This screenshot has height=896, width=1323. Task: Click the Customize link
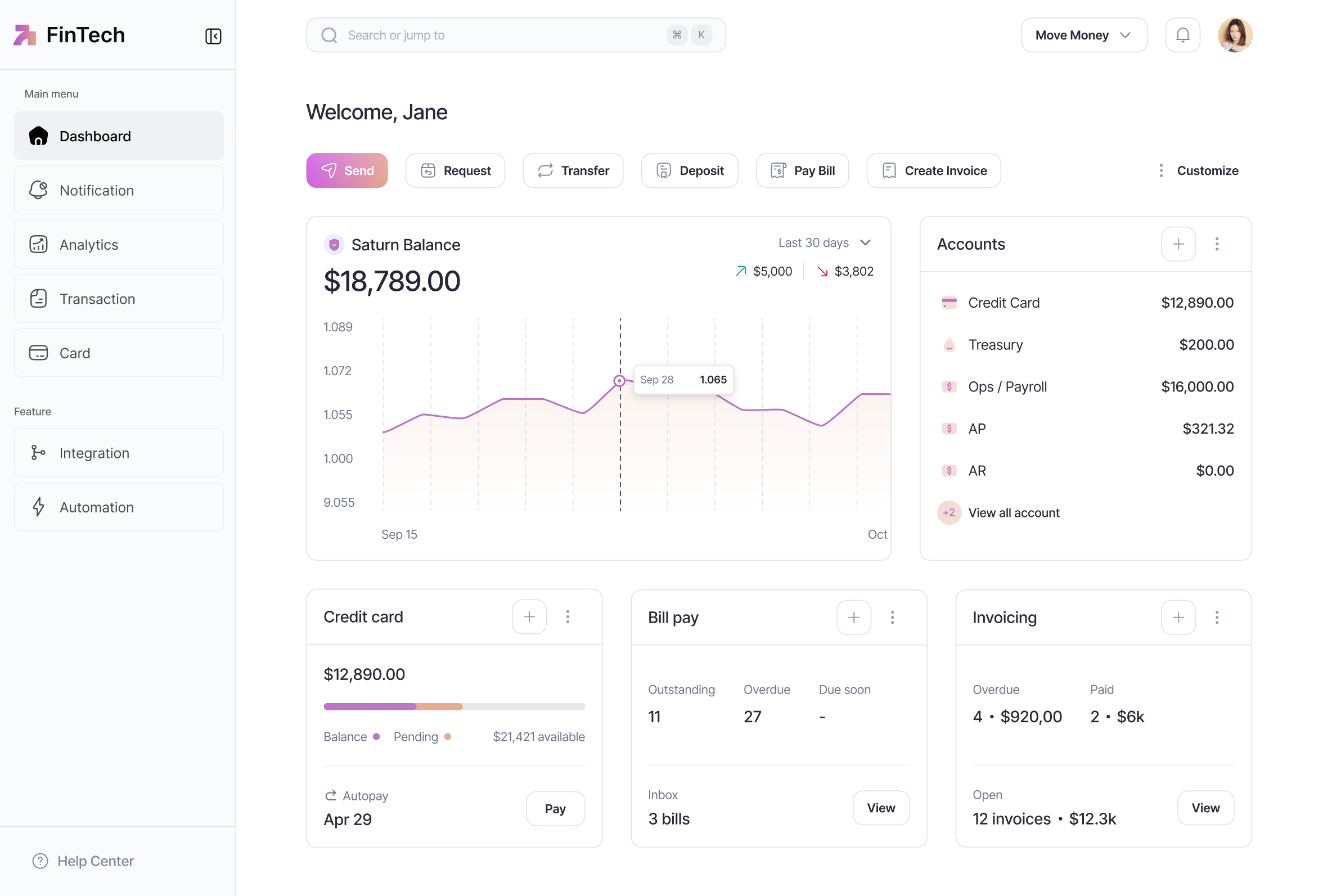[1208, 170]
